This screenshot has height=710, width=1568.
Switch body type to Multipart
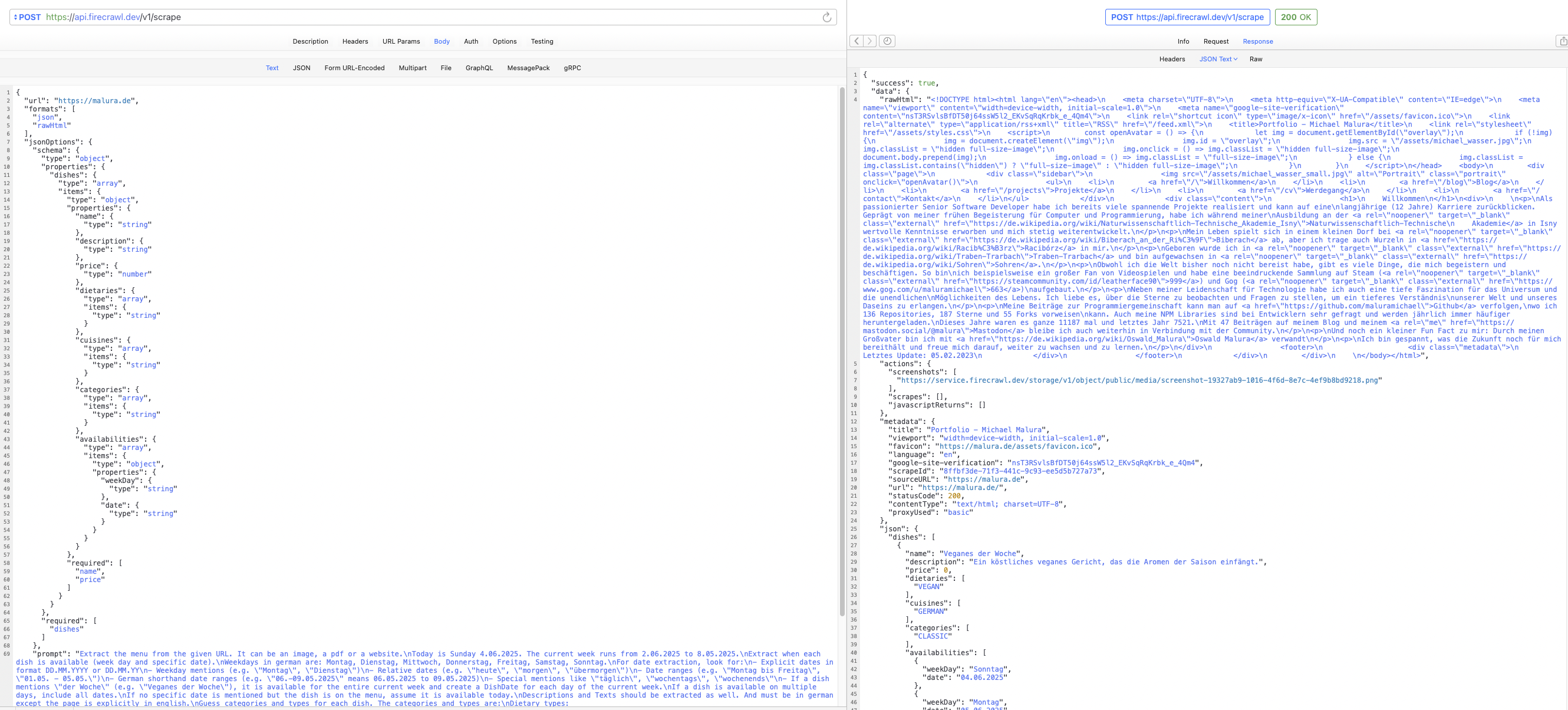[412, 68]
